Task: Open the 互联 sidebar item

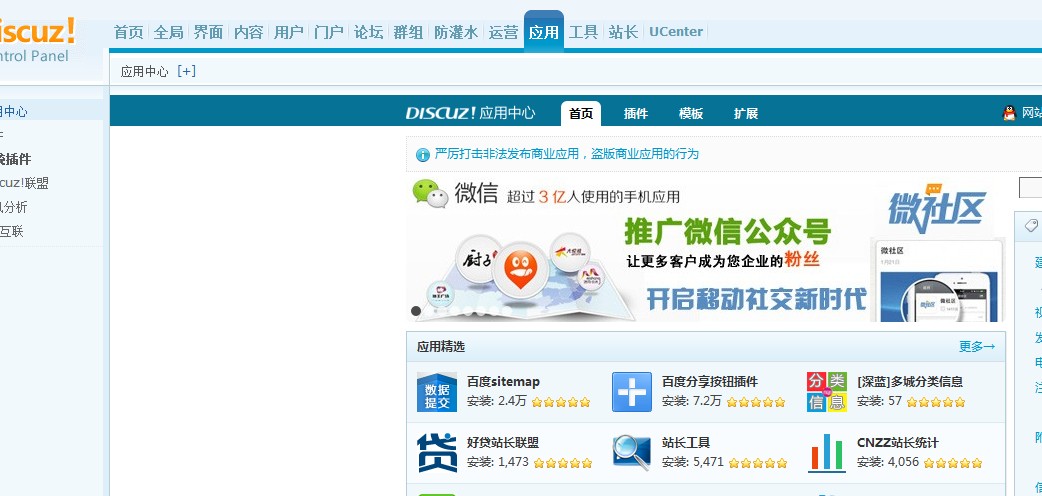Action: click(x=12, y=231)
